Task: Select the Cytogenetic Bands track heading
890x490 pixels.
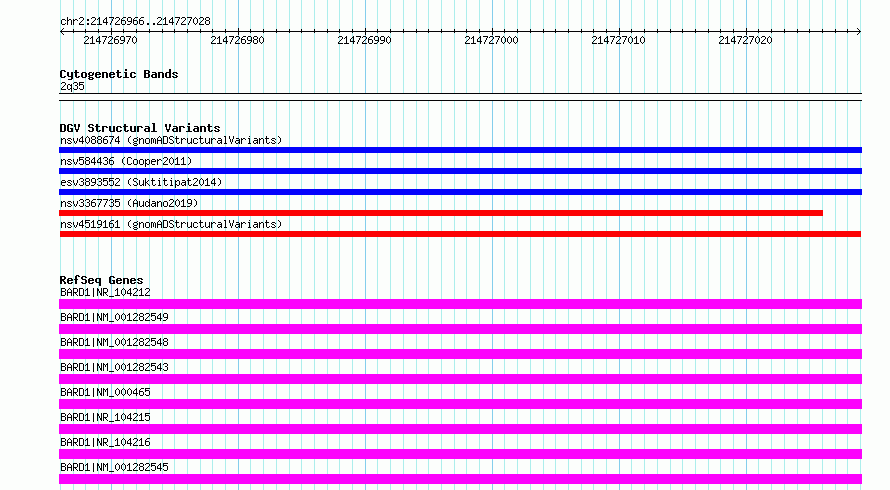Action: 119,74
